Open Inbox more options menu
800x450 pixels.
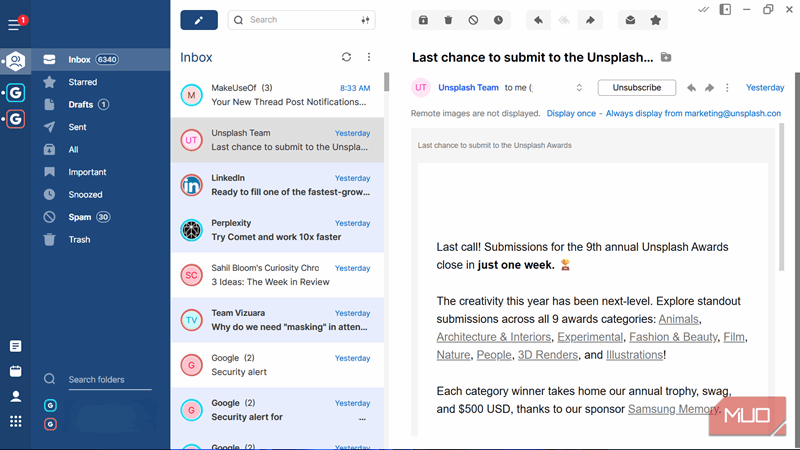(369, 57)
